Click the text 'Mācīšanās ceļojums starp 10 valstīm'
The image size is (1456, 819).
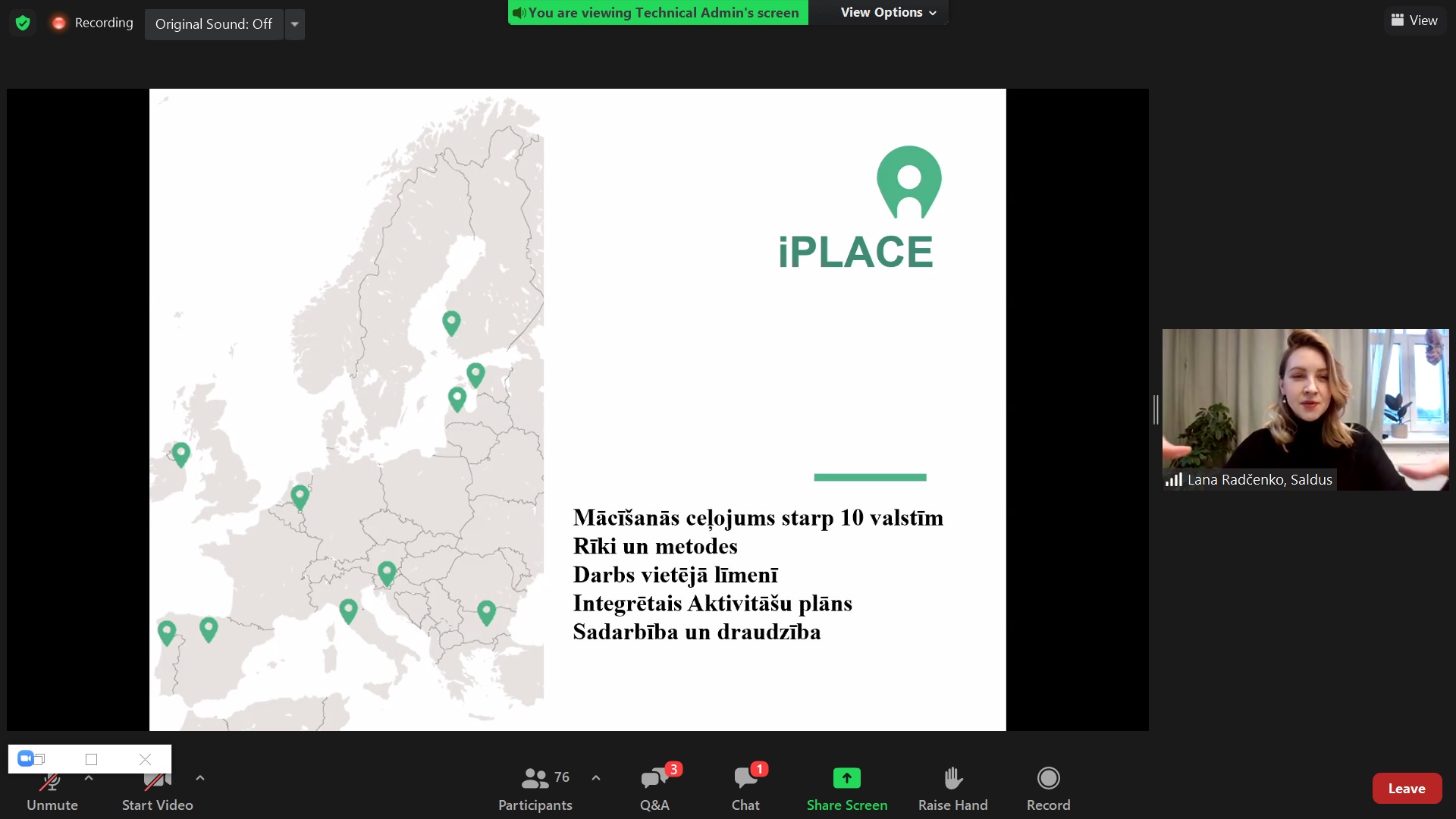(758, 518)
